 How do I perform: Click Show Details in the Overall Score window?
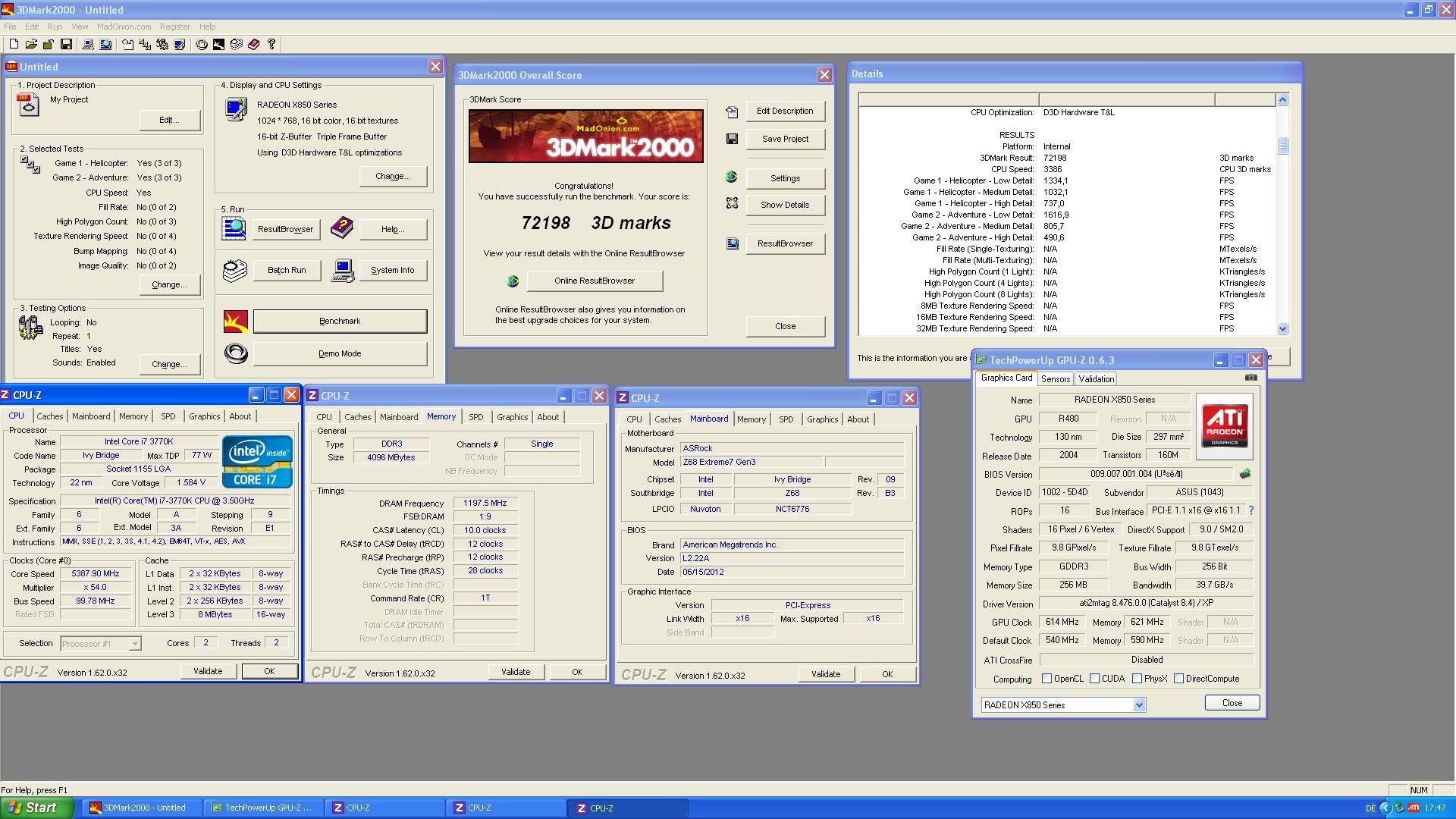(x=785, y=205)
